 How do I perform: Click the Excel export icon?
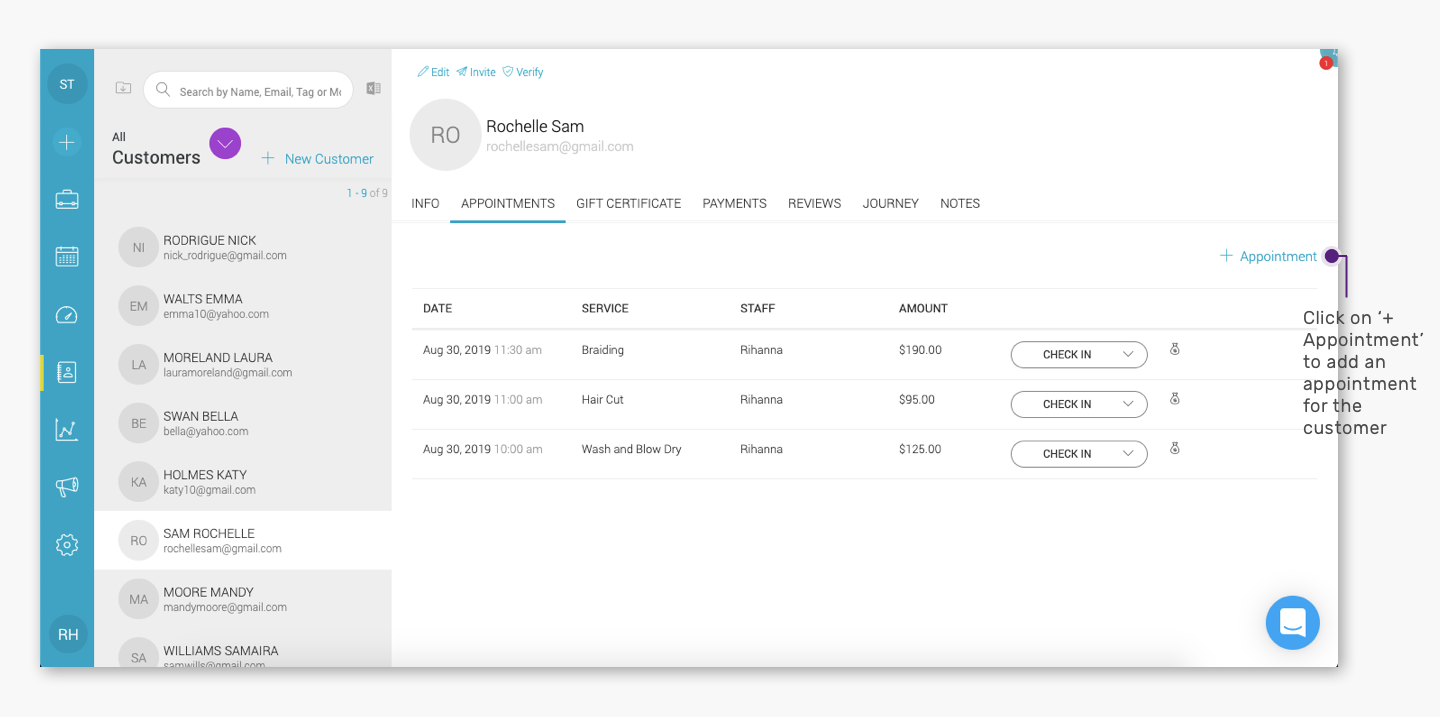(373, 88)
